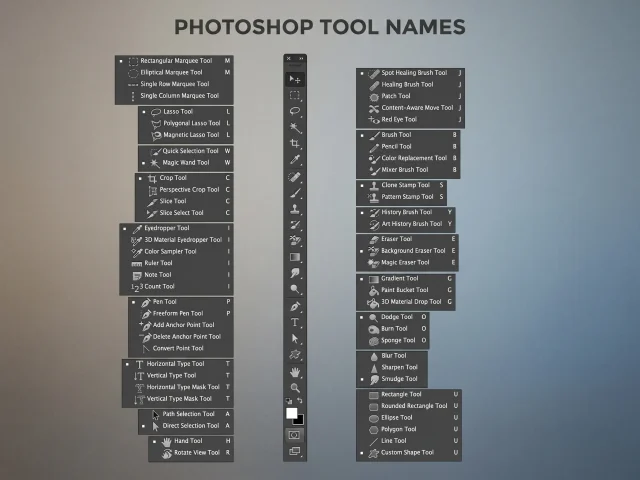Choose Convert Point Tool entry
Image resolution: width=640 pixels, height=480 pixels.
point(181,349)
